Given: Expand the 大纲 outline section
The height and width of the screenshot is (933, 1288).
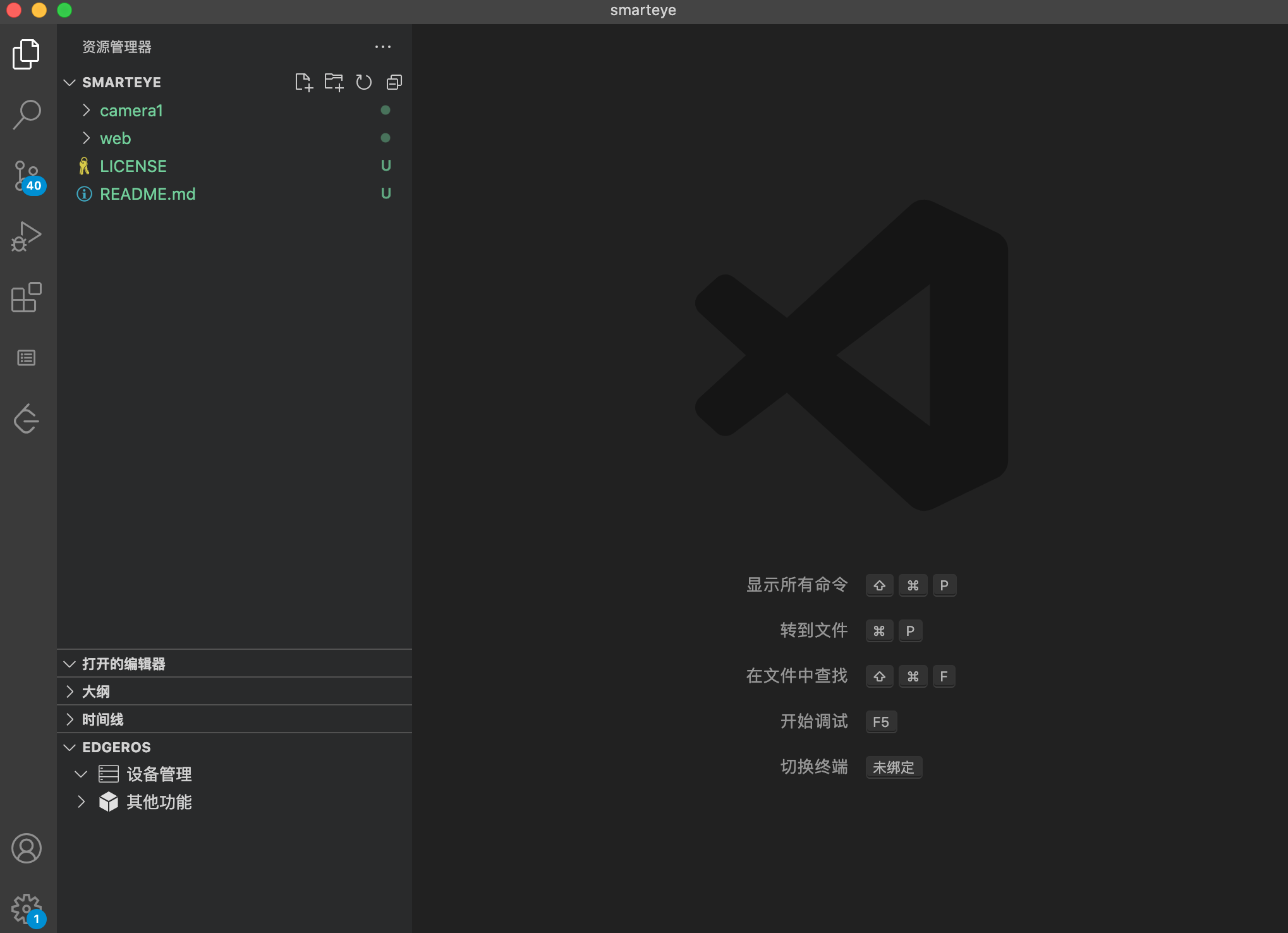Looking at the screenshot, I should pyautogui.click(x=70, y=692).
